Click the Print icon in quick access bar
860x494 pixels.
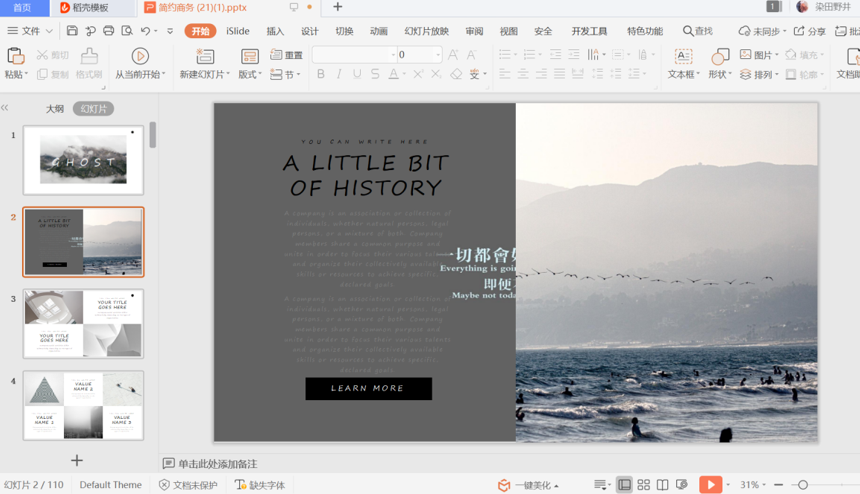pos(109,31)
